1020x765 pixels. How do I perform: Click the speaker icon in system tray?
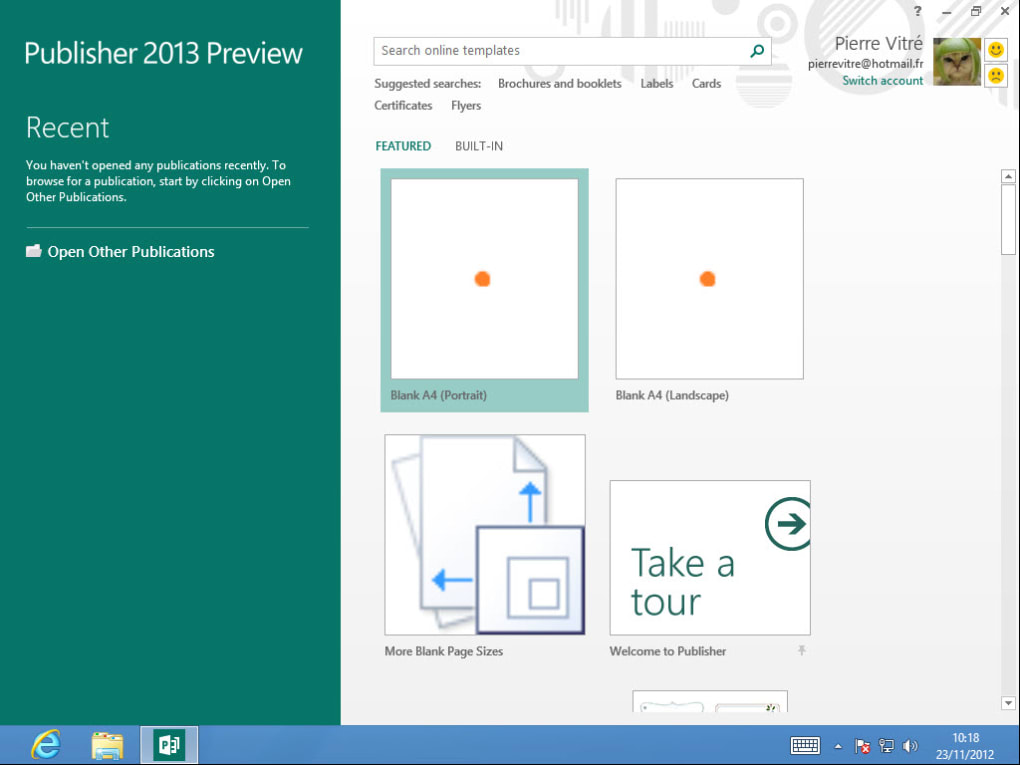coord(910,745)
